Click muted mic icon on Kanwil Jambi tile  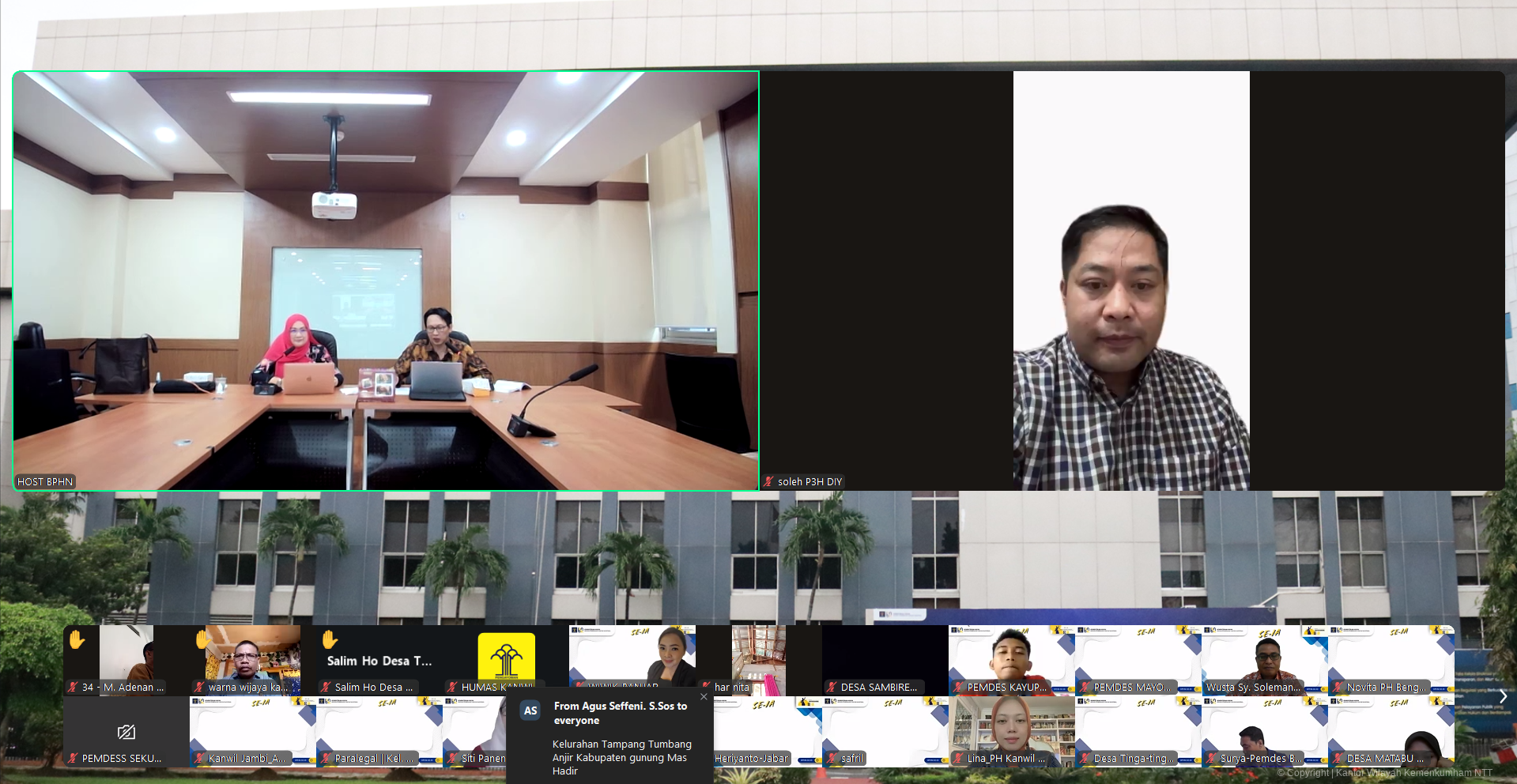click(x=199, y=758)
